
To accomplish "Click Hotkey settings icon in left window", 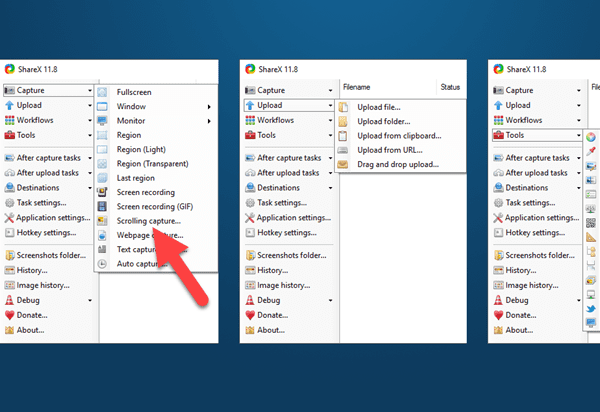I will point(9,233).
